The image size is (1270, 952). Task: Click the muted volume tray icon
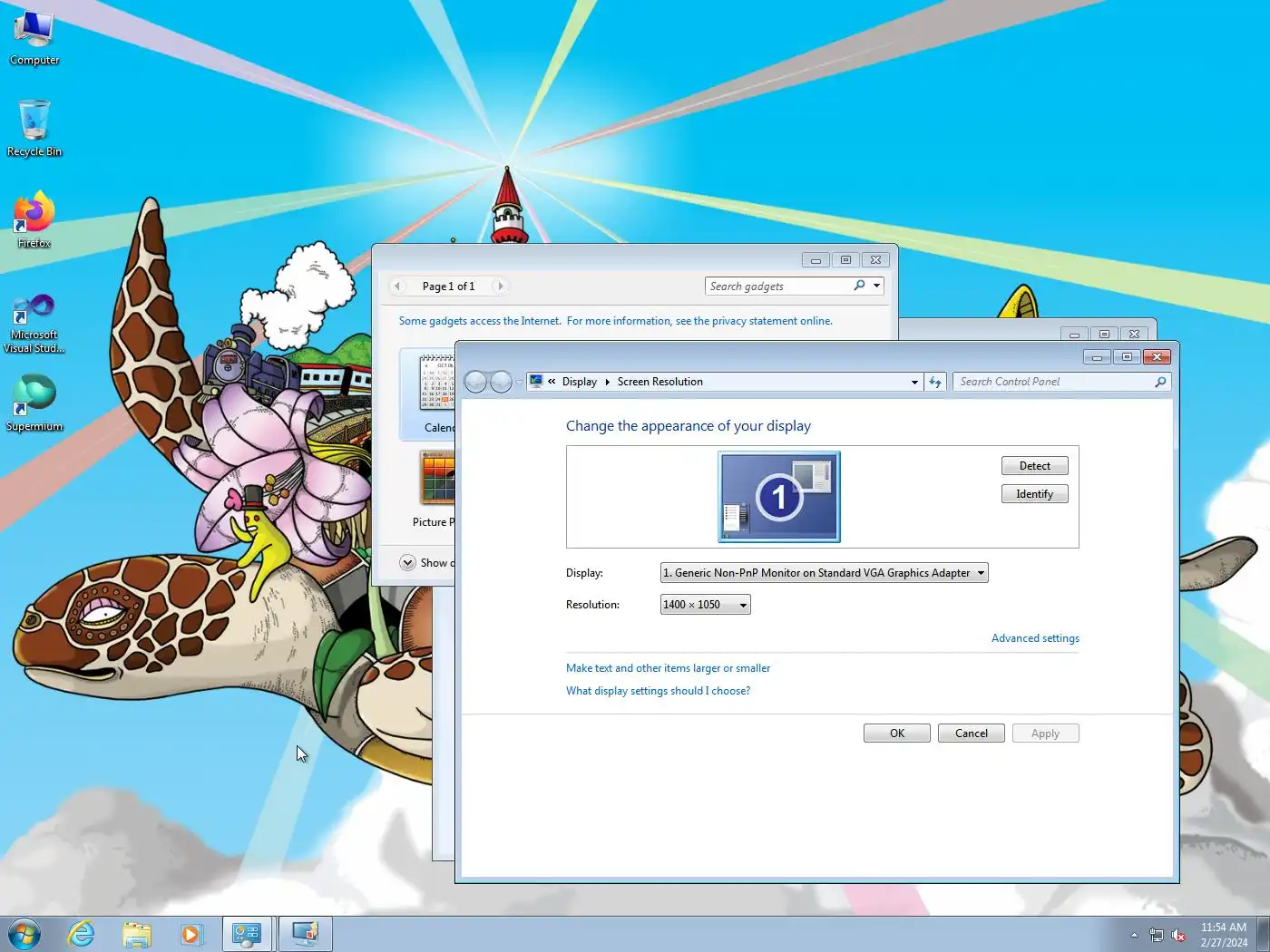(x=1178, y=935)
